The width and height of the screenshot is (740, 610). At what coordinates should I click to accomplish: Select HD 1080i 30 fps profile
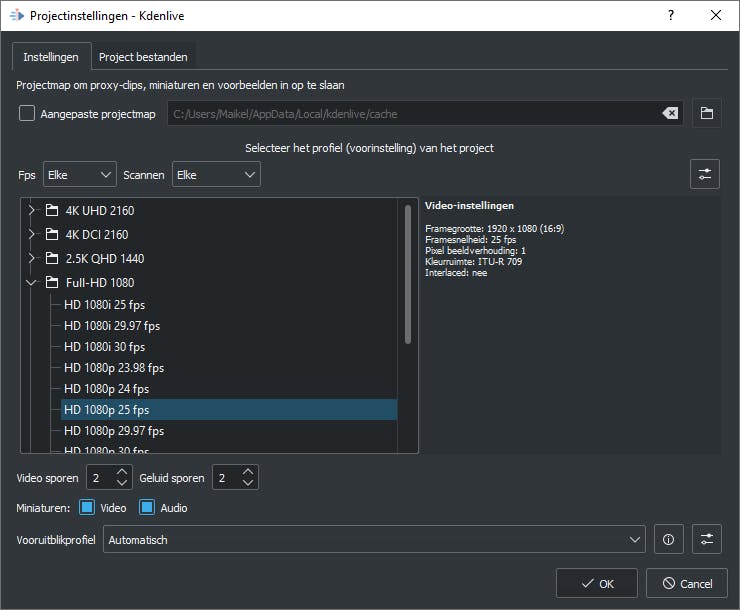pyautogui.click(x=230, y=347)
